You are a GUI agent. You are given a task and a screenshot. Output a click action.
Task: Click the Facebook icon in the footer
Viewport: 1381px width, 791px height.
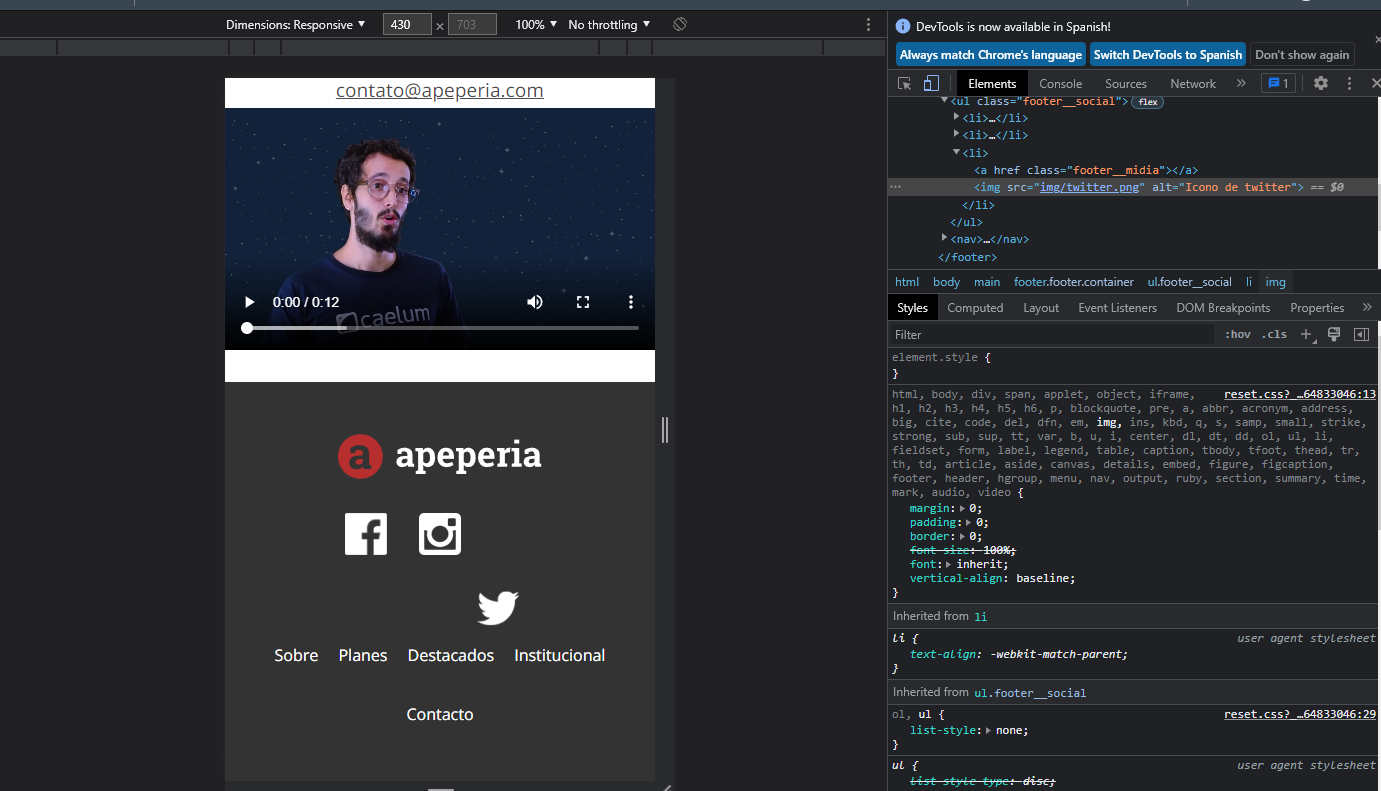366,533
